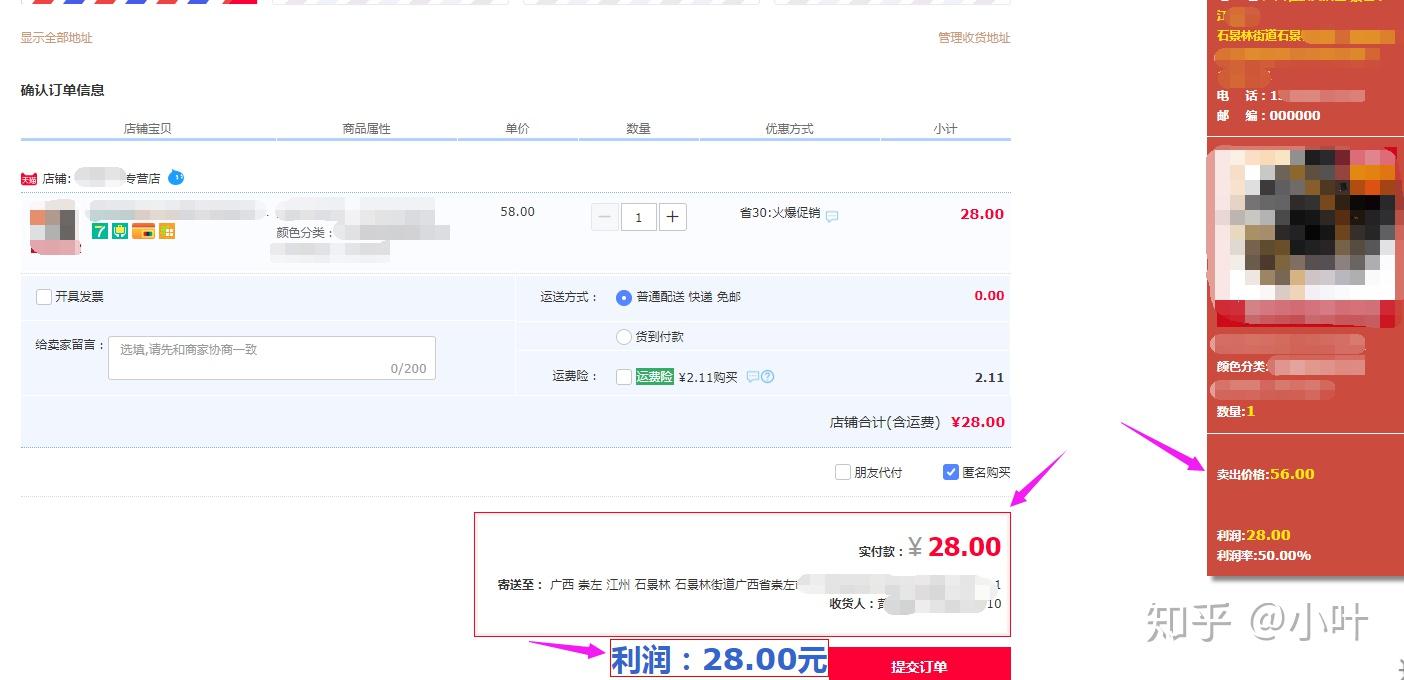
Task: Click the freight insurance comment bubble icon
Action: click(753, 377)
